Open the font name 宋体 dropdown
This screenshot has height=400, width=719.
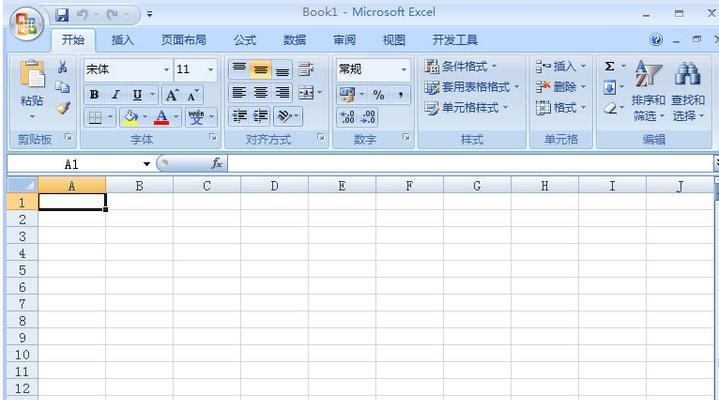166,70
